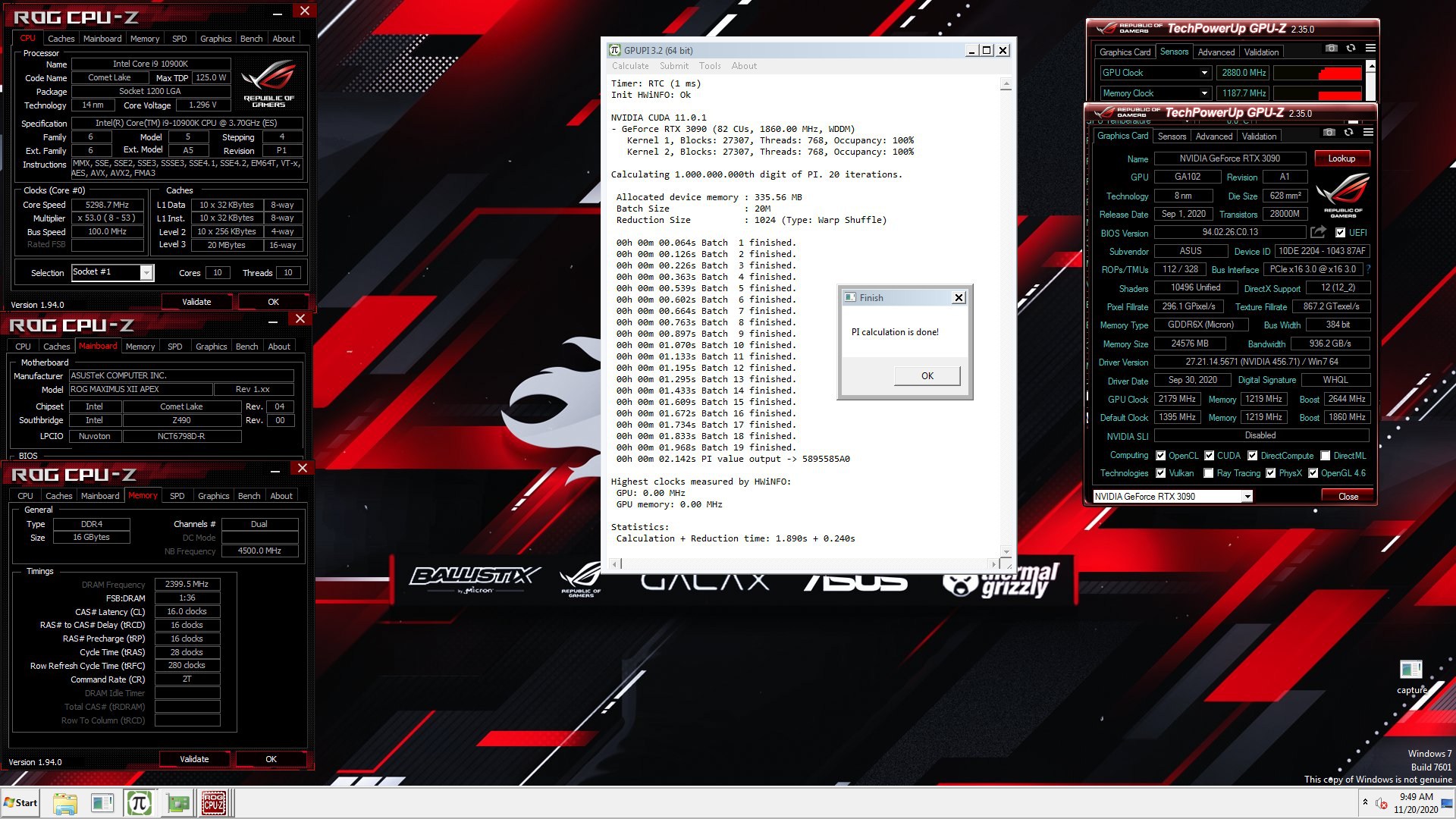The image size is (1456, 819).
Task: Click the refresh icon in front GPU-Z window
Action: tap(1348, 132)
